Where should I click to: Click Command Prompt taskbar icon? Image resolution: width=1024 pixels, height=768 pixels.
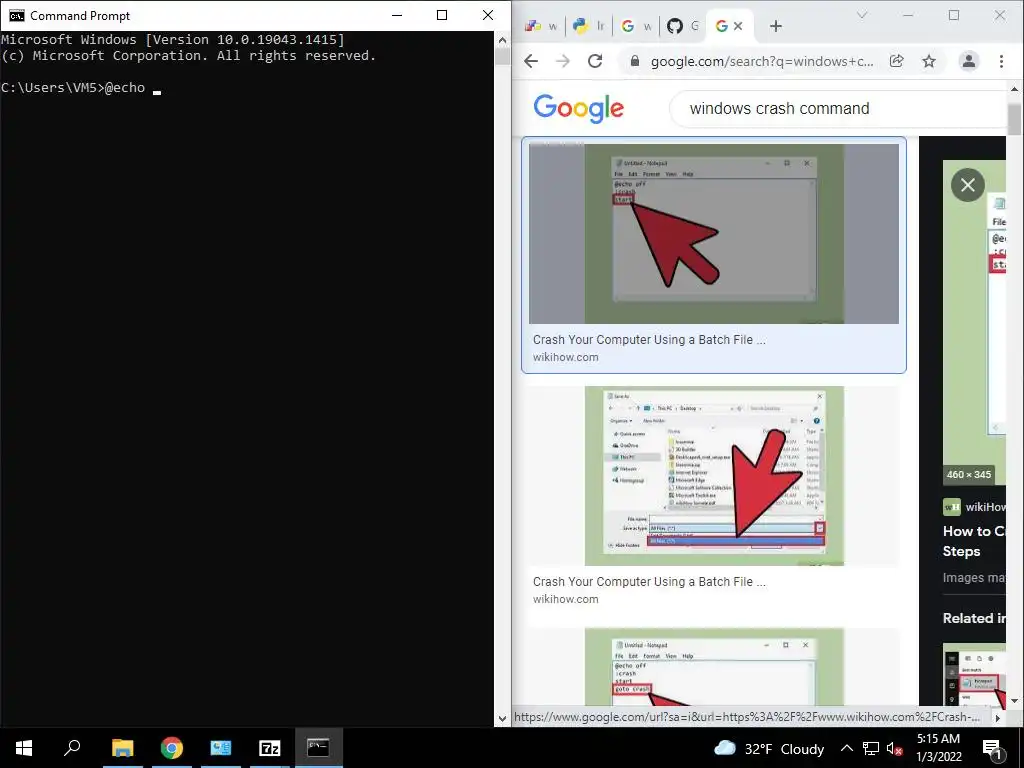[x=319, y=748]
